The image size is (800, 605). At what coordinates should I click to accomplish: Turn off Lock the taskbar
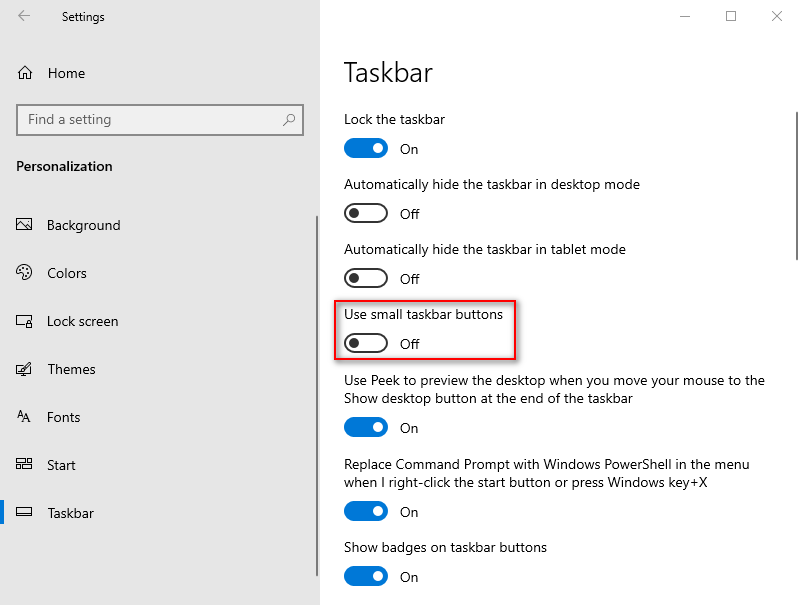tap(366, 148)
